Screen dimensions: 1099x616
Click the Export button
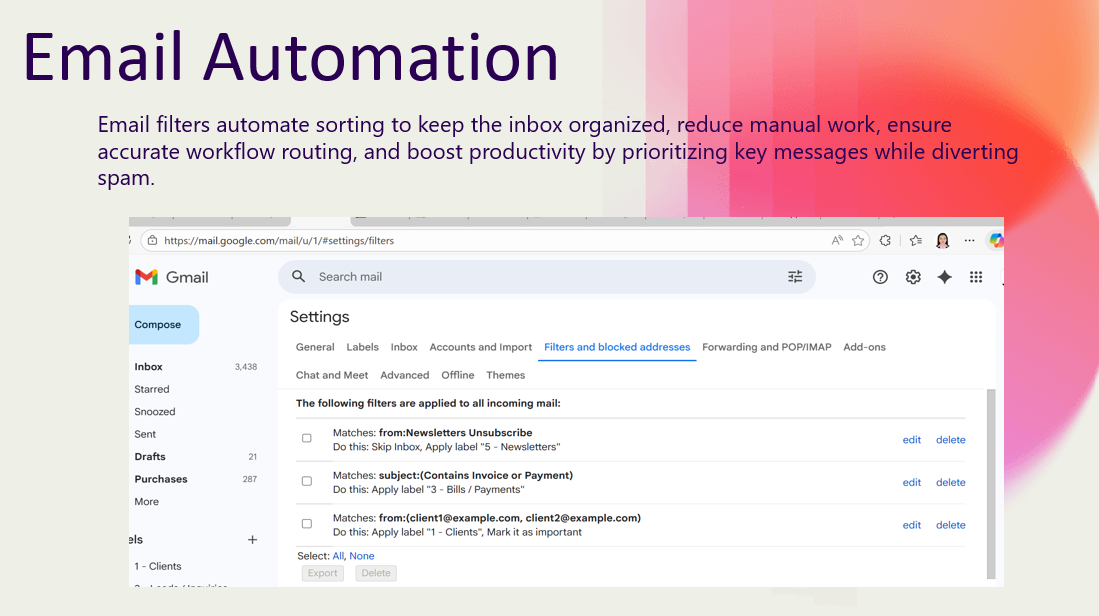pyautogui.click(x=322, y=573)
